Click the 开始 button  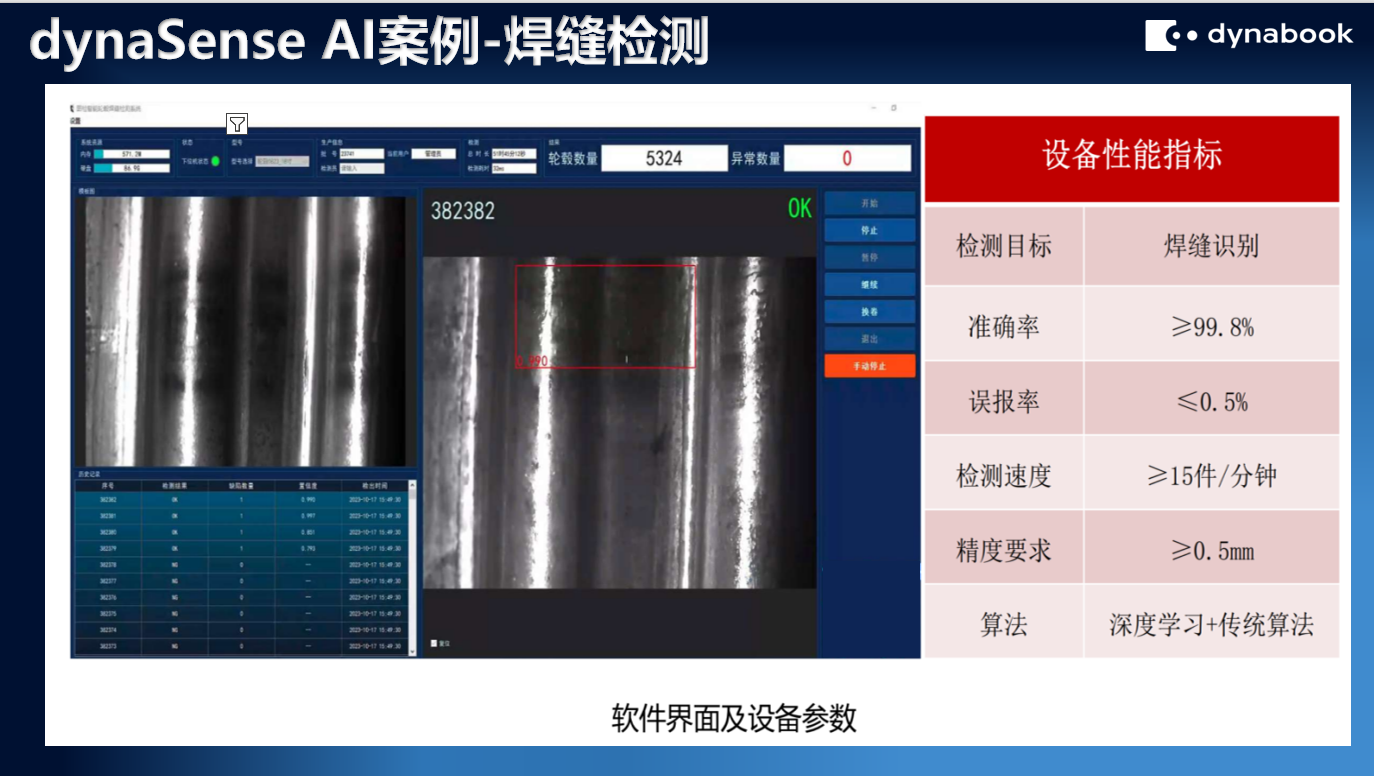[x=869, y=203]
